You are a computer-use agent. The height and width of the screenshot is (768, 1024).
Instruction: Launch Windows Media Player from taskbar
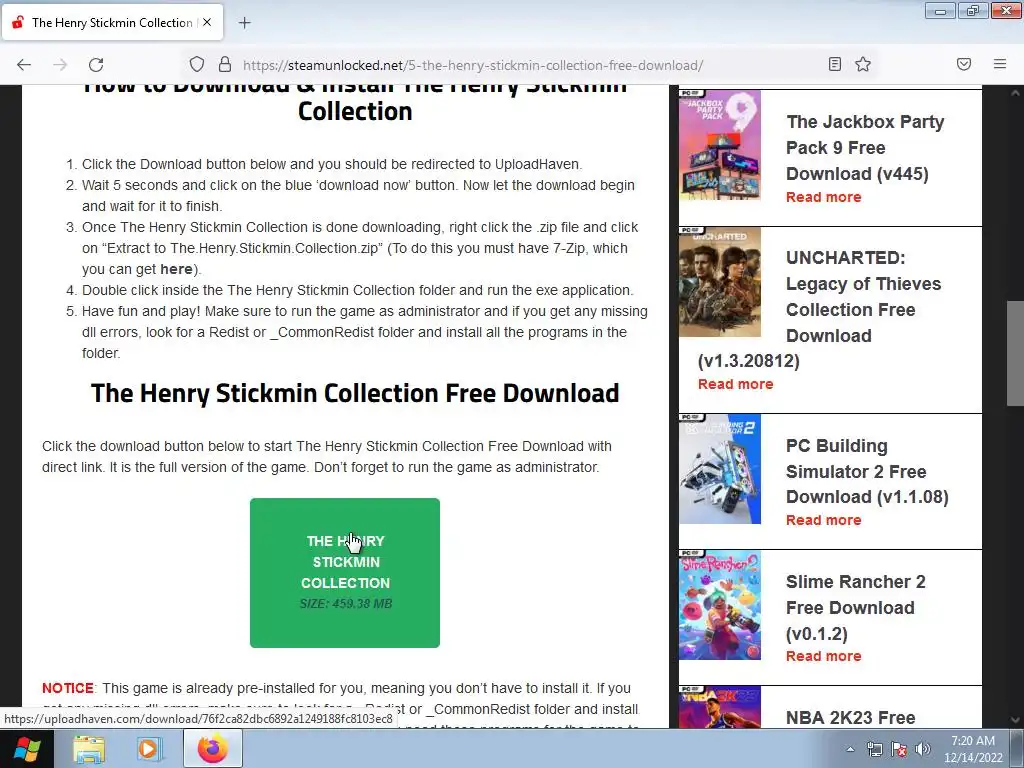[x=149, y=748]
